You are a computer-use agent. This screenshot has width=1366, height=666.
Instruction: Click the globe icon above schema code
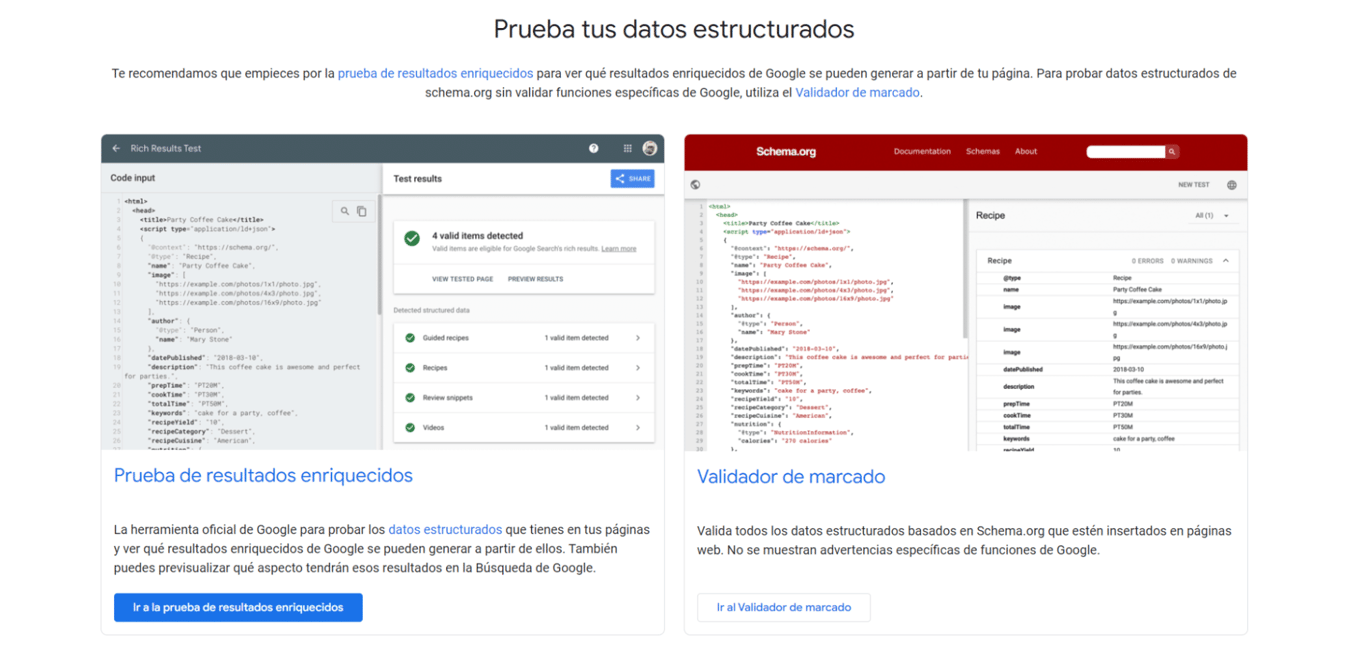tap(696, 185)
